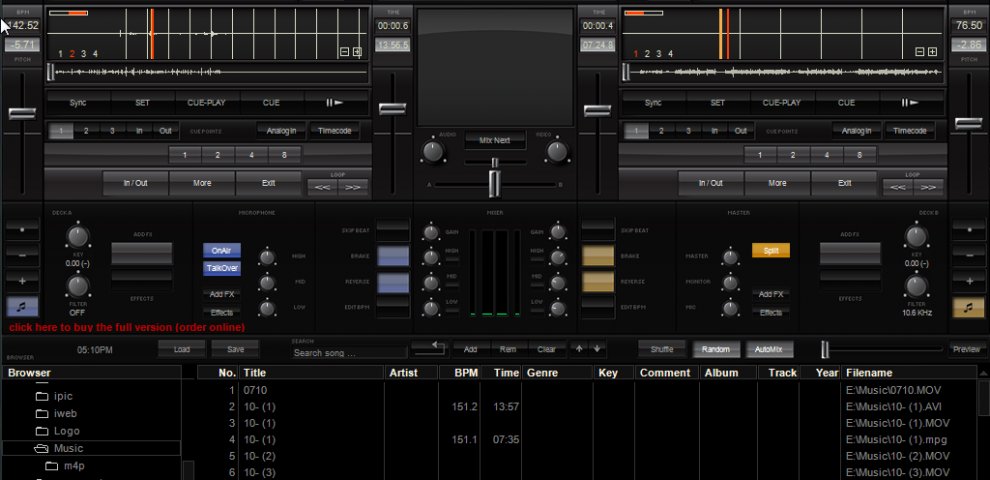
Task: Click the Audio crossfade knob
Action: click(432, 152)
